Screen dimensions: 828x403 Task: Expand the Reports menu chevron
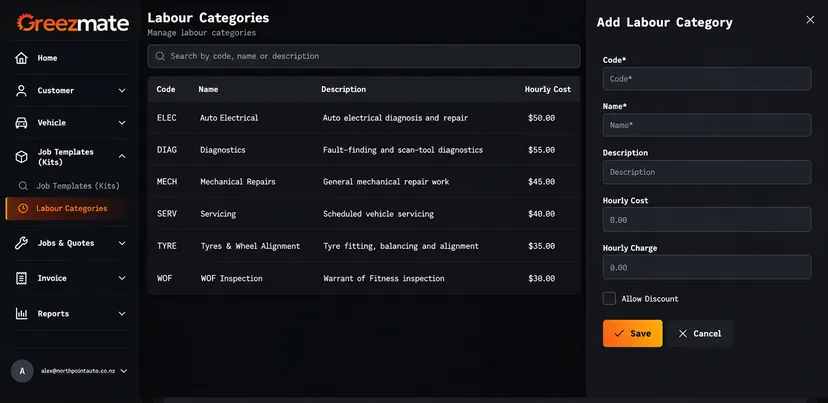[122, 313]
